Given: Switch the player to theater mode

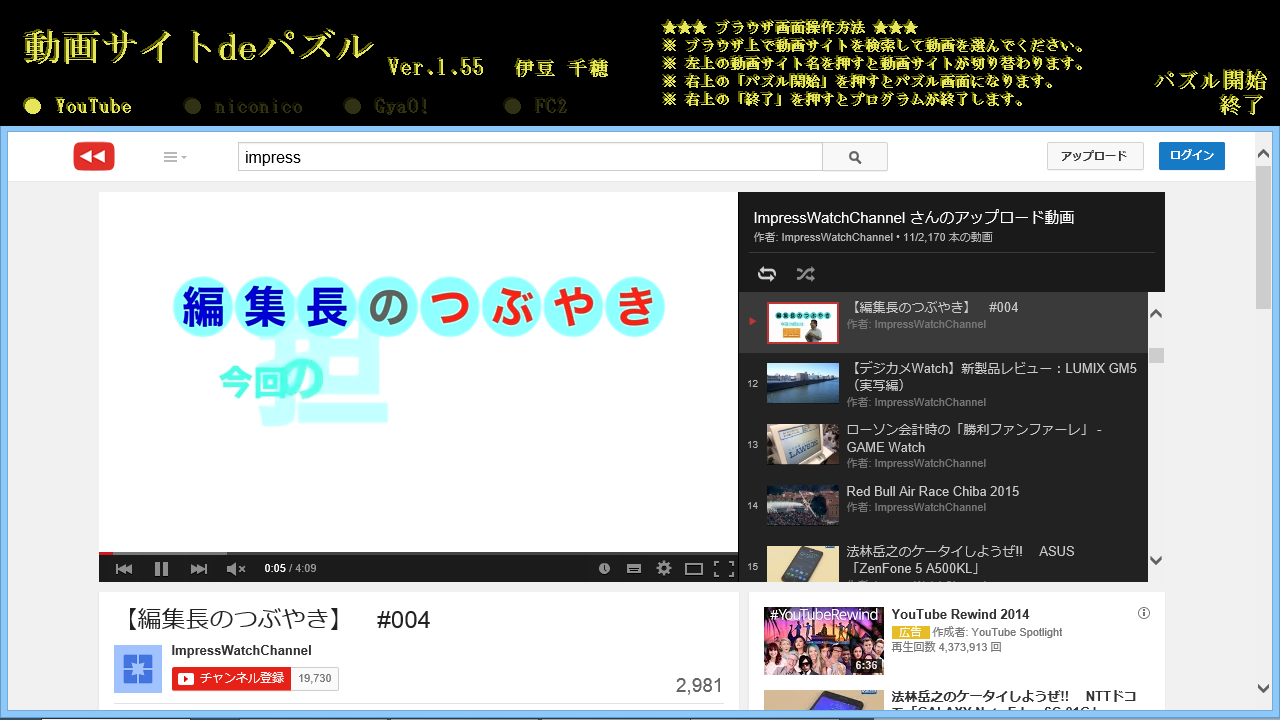Looking at the screenshot, I should [693, 568].
